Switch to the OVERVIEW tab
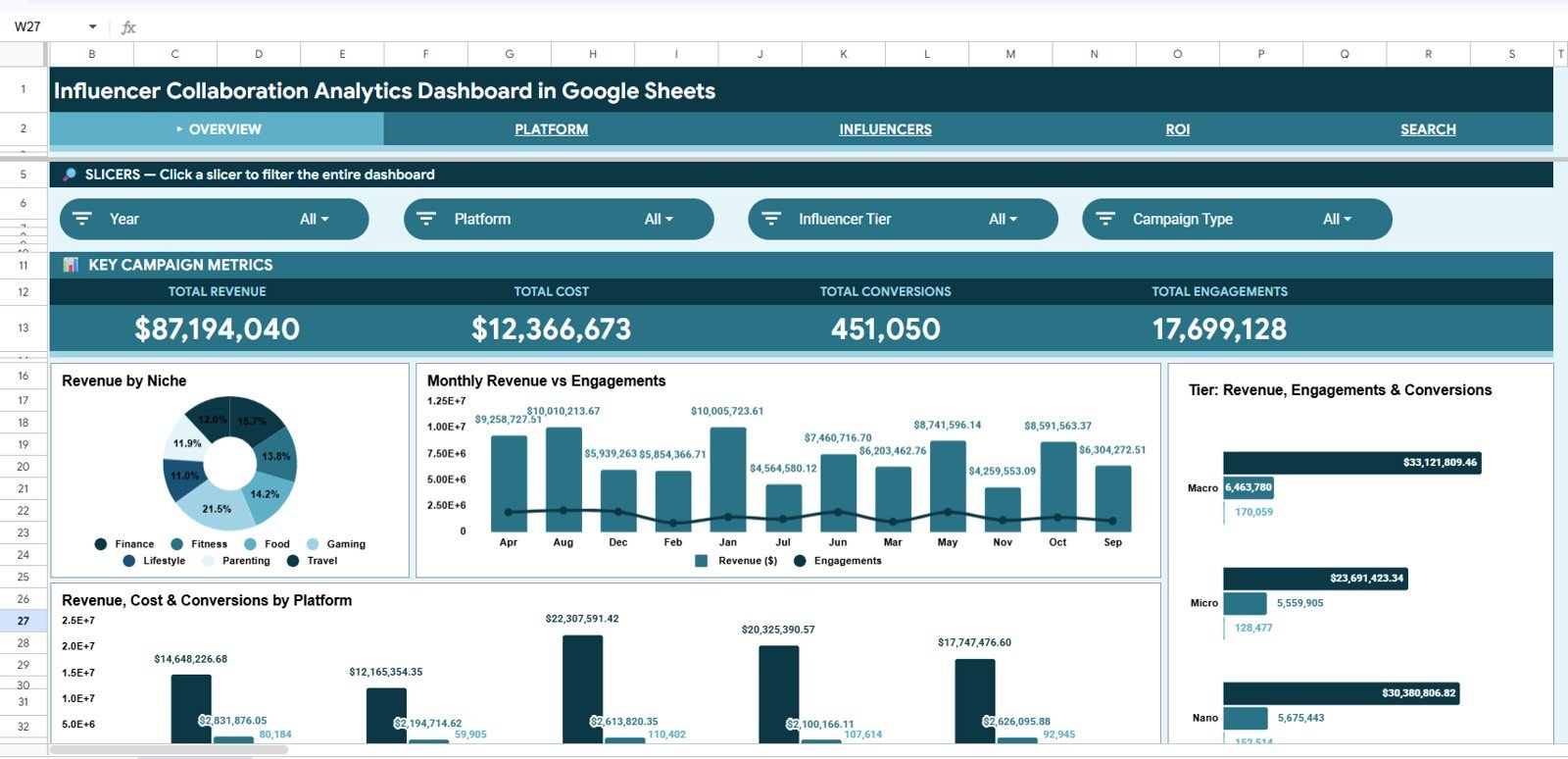Viewport: 1568px width, 759px height. (217, 129)
